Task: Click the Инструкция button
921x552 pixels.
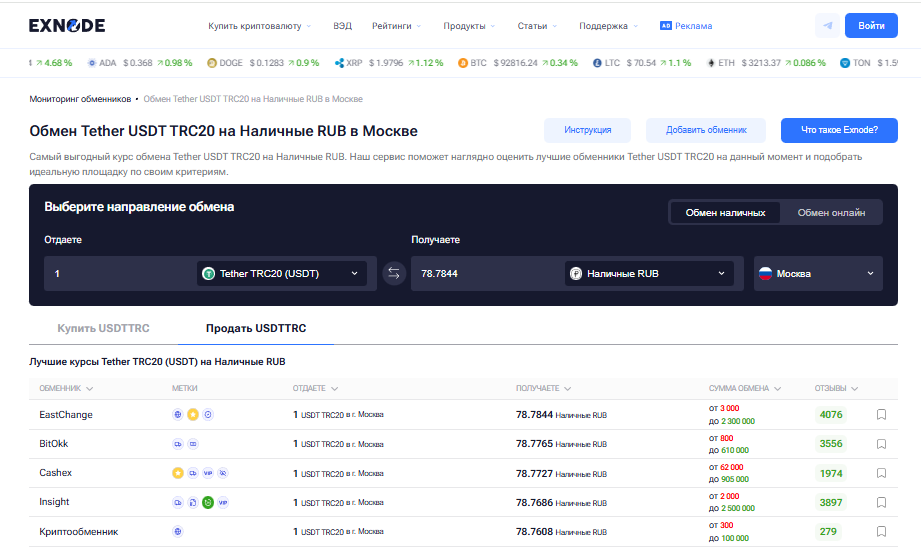Action: point(587,130)
